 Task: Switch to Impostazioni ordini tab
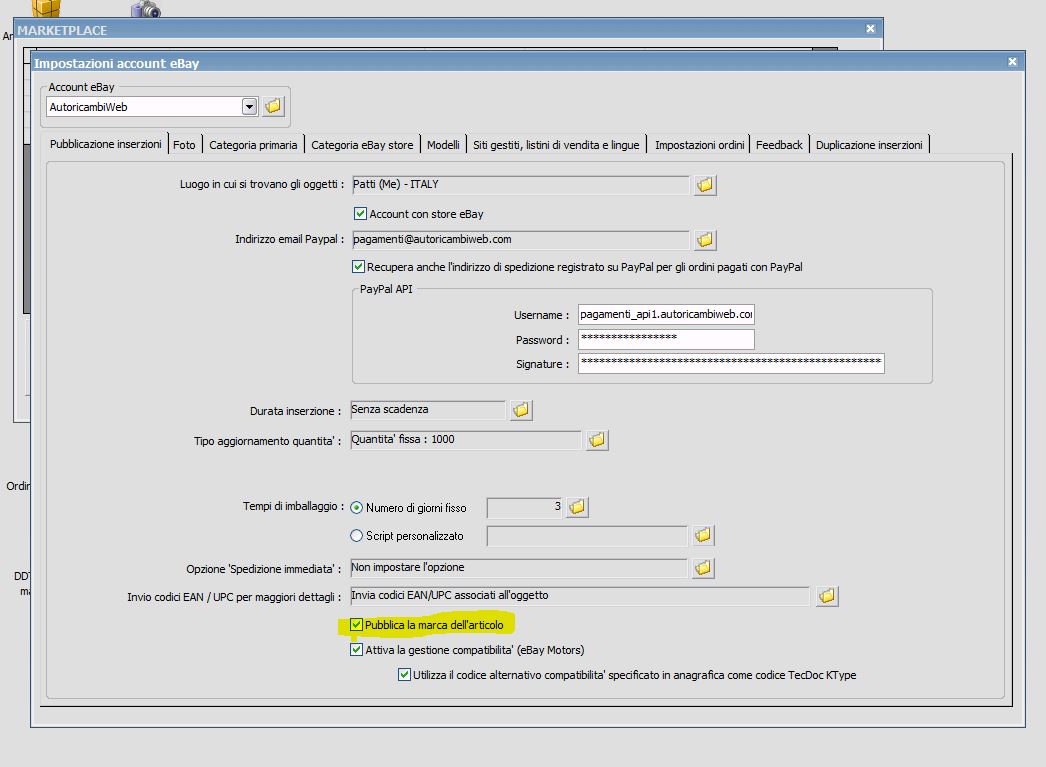pyautogui.click(x=699, y=145)
